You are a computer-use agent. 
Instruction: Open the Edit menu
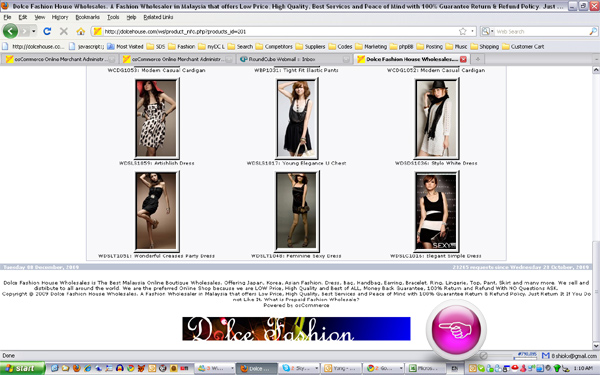pyautogui.click(x=23, y=17)
